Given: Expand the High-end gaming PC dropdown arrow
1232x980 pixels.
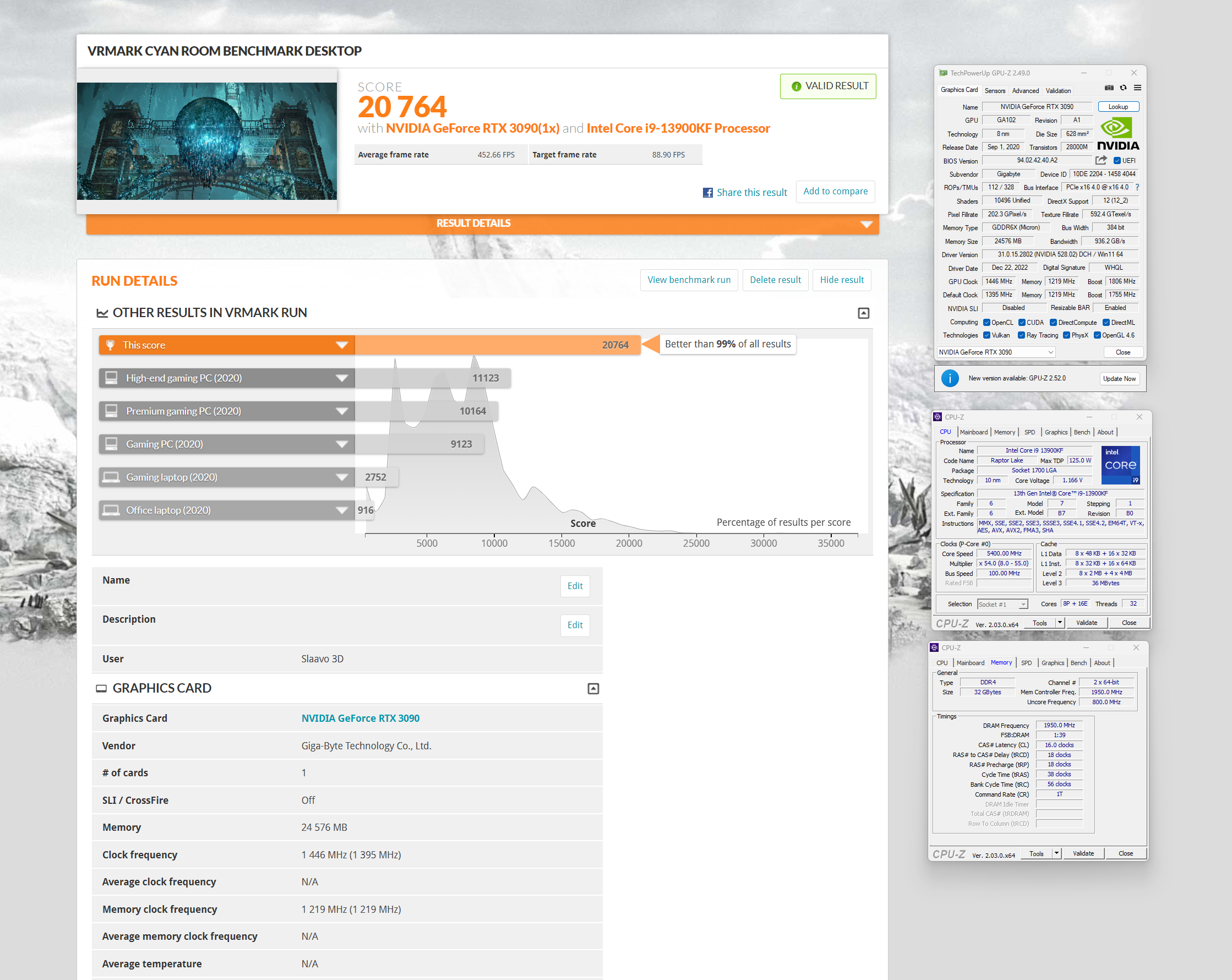Looking at the screenshot, I should pyautogui.click(x=342, y=378).
